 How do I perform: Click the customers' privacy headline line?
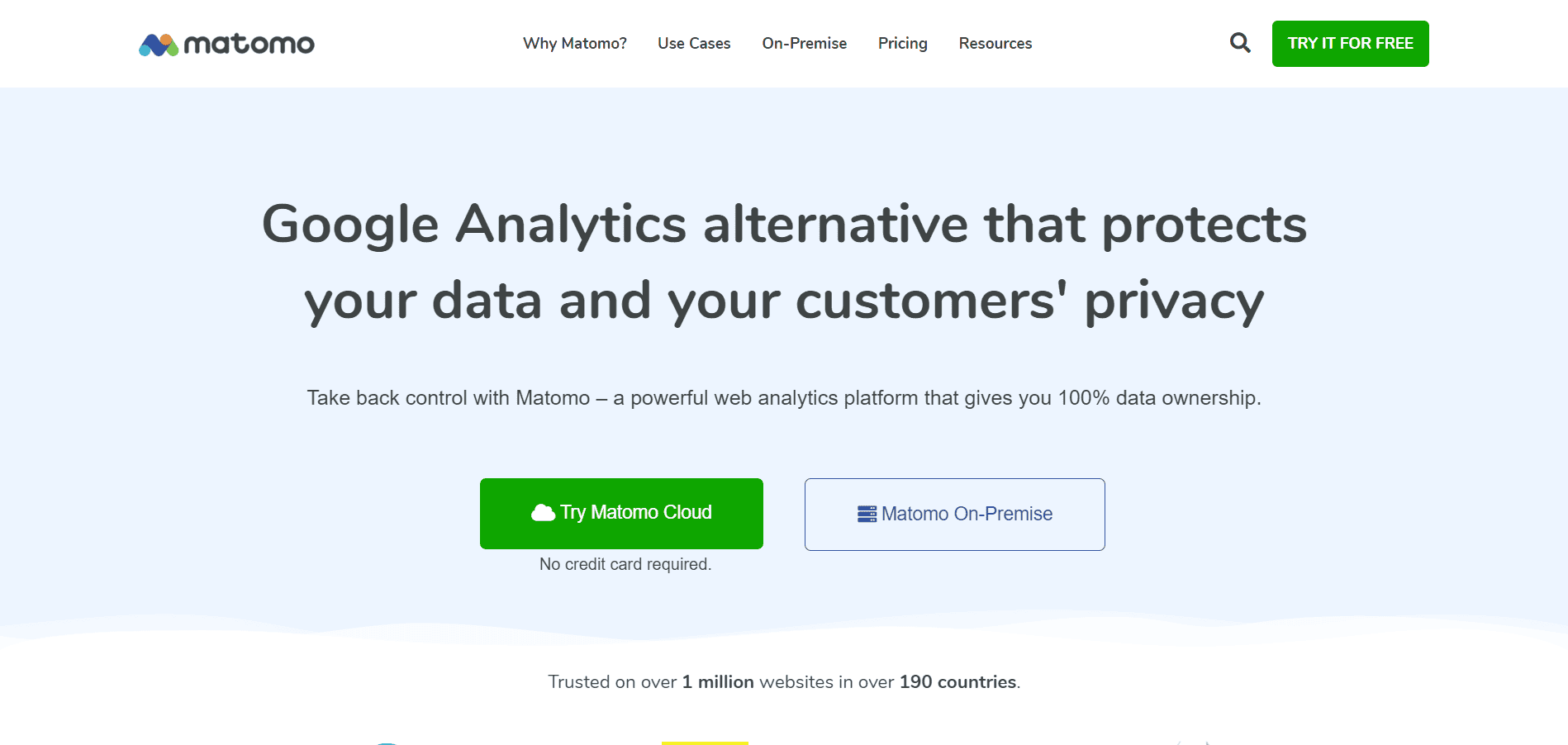pyautogui.click(x=784, y=301)
